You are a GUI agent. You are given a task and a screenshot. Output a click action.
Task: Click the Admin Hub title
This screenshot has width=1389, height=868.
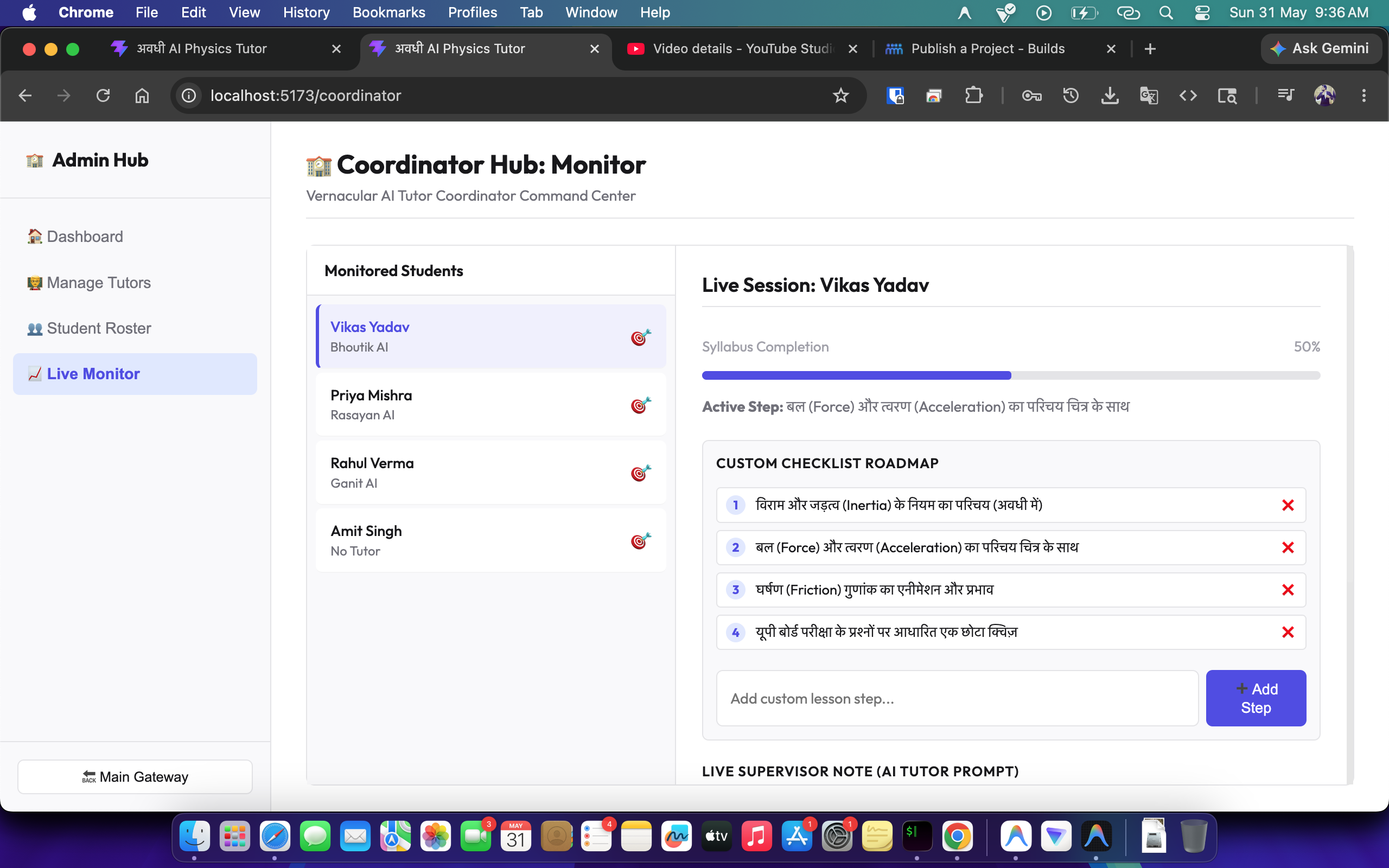(x=100, y=160)
